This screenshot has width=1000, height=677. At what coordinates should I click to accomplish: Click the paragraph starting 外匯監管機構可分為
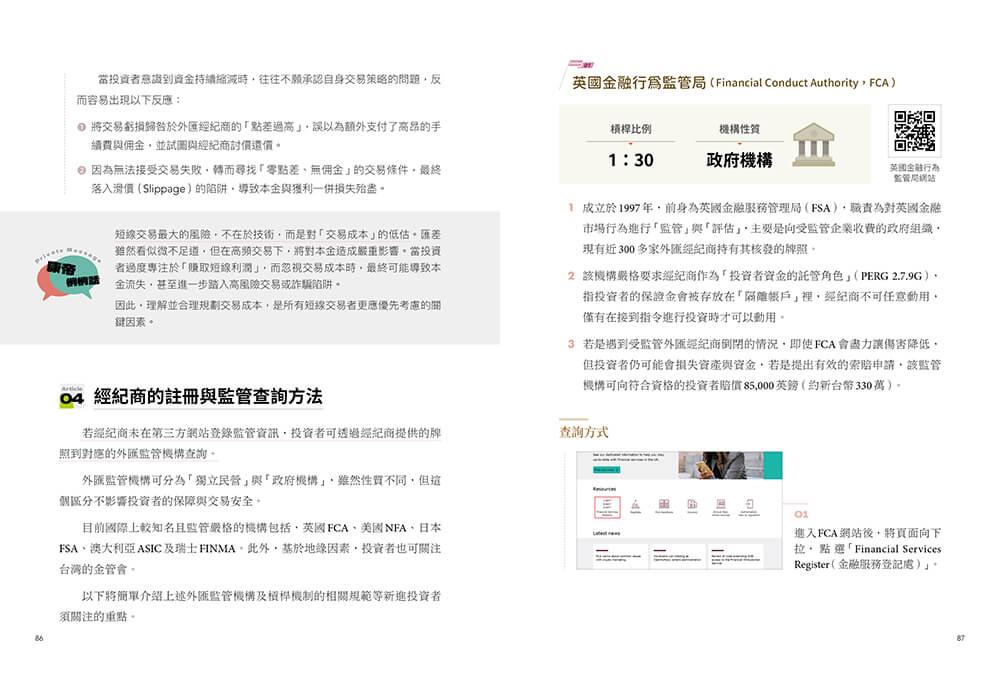point(250,490)
